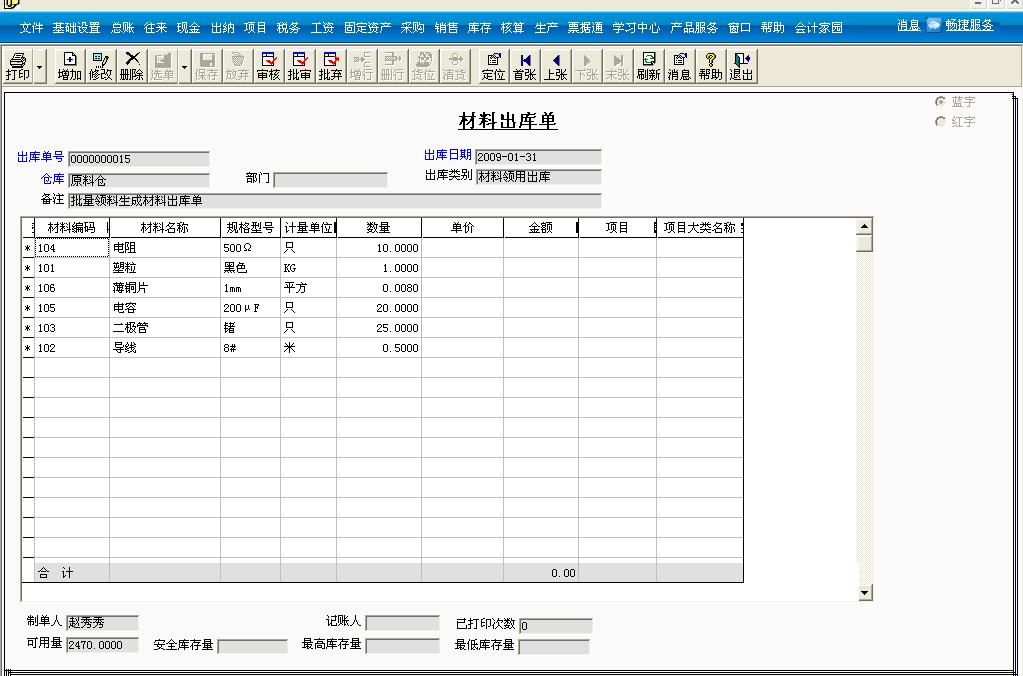Select the 红字 radio button
The height and width of the screenshot is (676, 1023).
pyautogui.click(x=940, y=122)
